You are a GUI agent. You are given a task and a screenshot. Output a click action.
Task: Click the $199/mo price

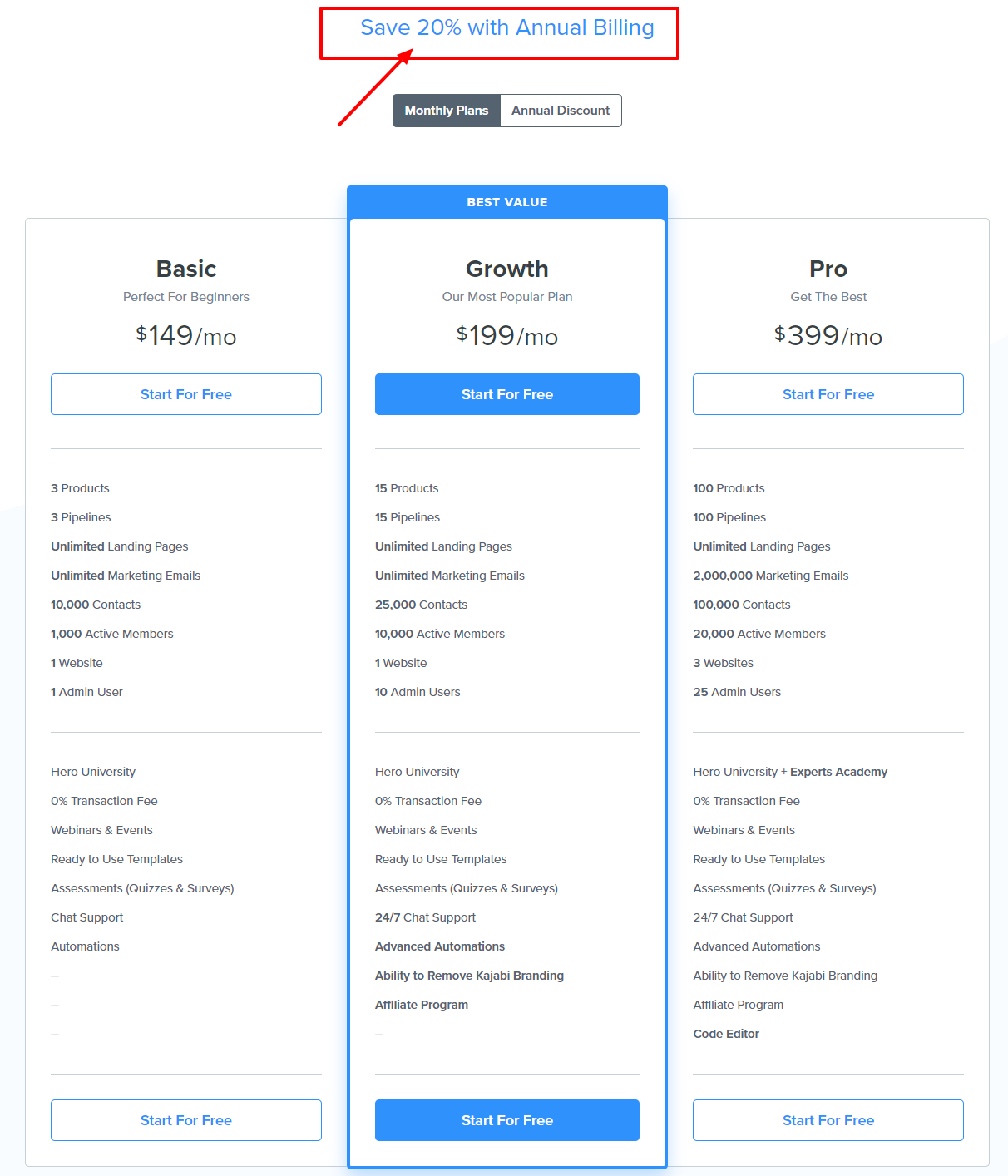click(506, 335)
